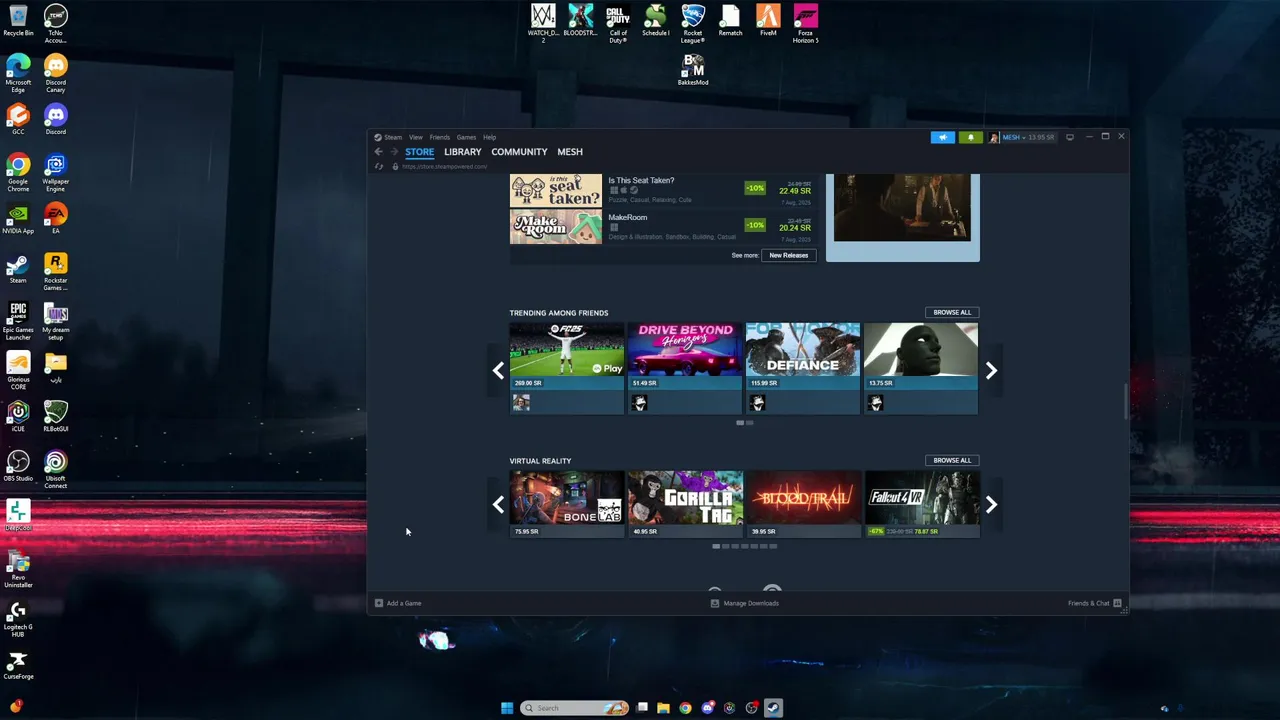
Task: Open the View menu in Steam
Action: [415, 137]
